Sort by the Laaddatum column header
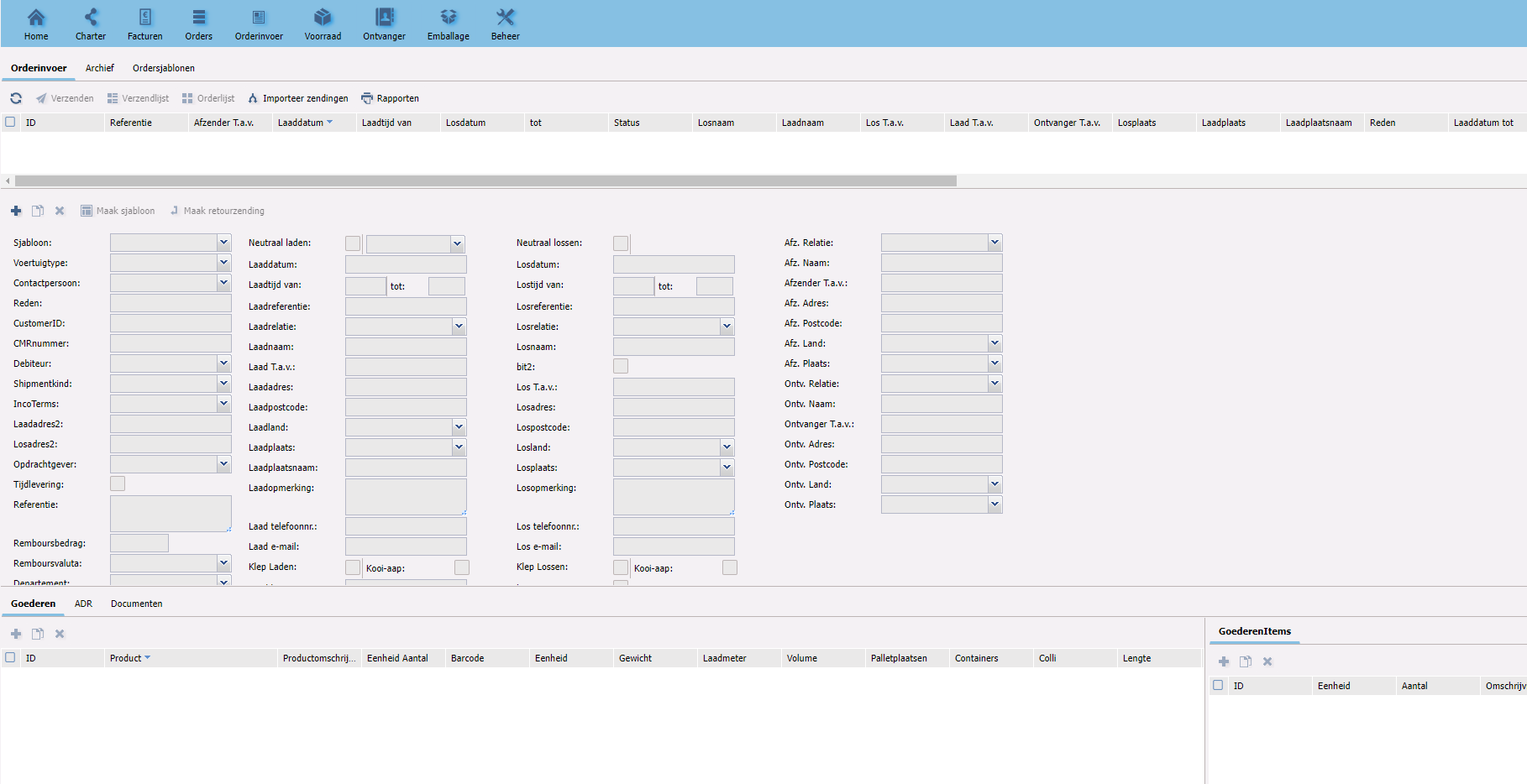This screenshot has height=784, width=1527. (314, 123)
